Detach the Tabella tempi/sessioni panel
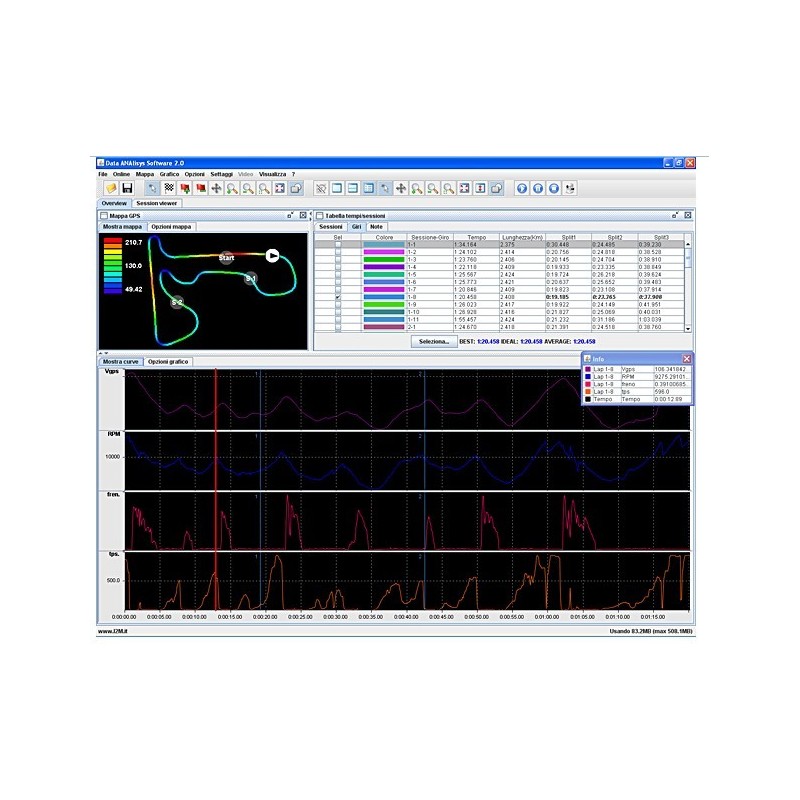Image resolution: width=800 pixels, height=800 pixels. click(x=676, y=215)
